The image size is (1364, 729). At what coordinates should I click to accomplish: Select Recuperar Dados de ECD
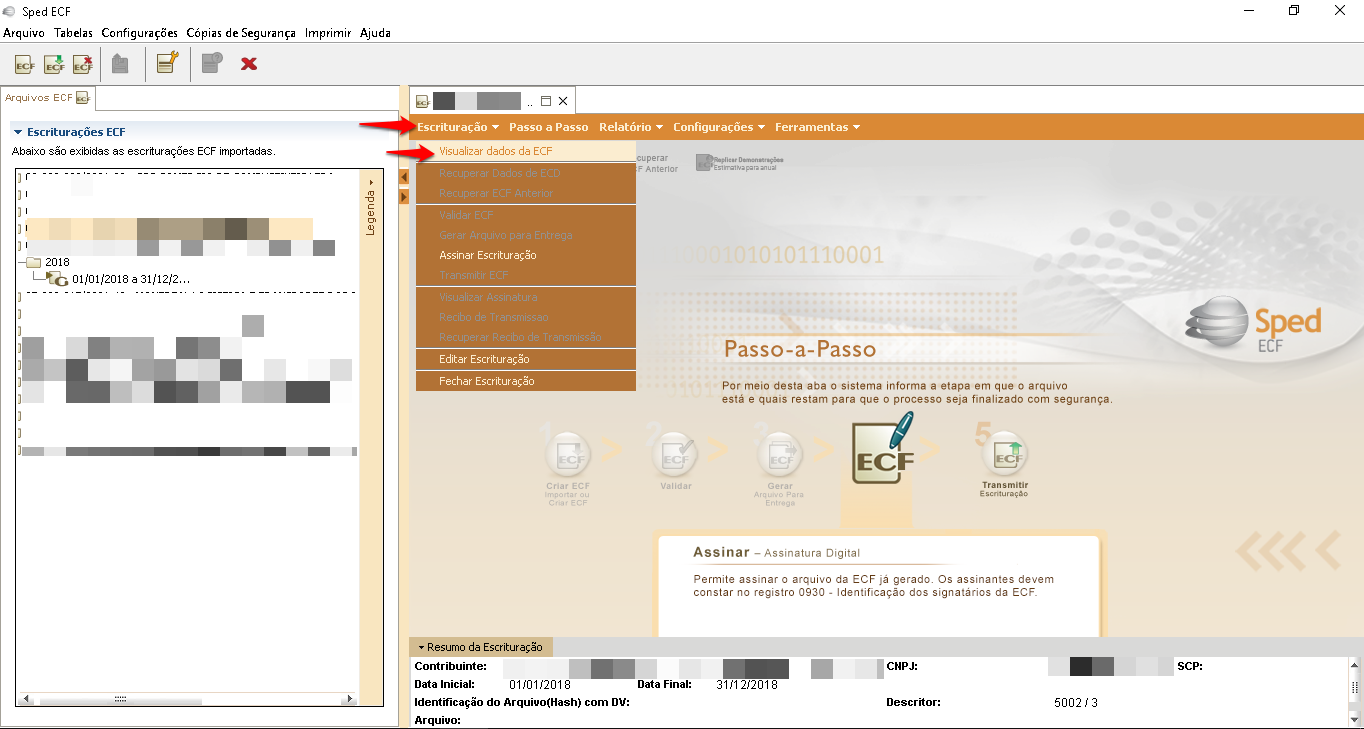[x=526, y=173]
